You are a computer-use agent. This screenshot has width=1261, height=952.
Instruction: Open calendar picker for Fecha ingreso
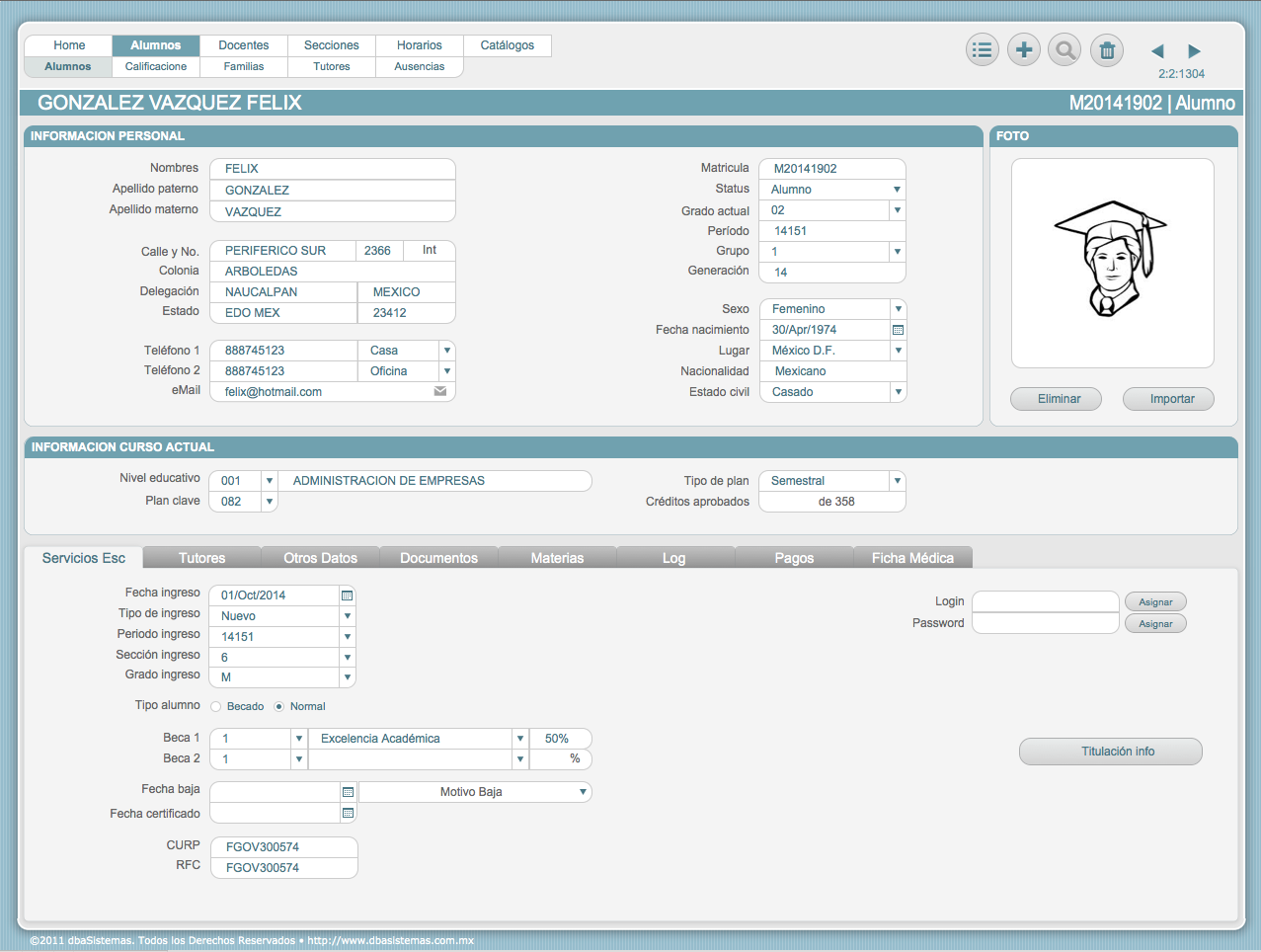tap(347, 595)
